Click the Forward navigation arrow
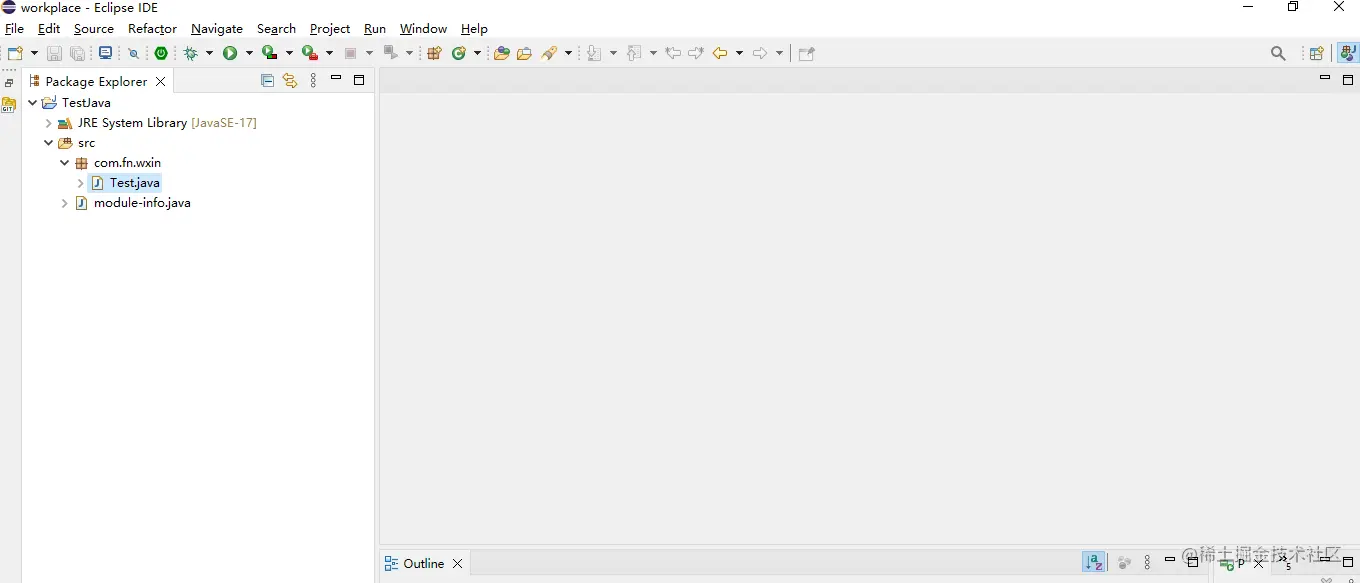 (x=760, y=53)
